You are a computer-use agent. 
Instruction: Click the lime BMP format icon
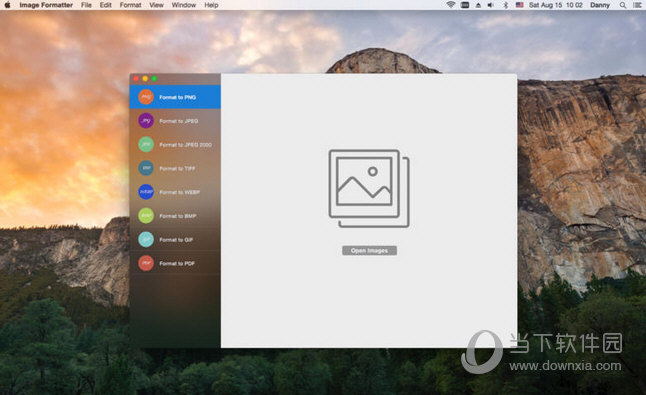146,215
